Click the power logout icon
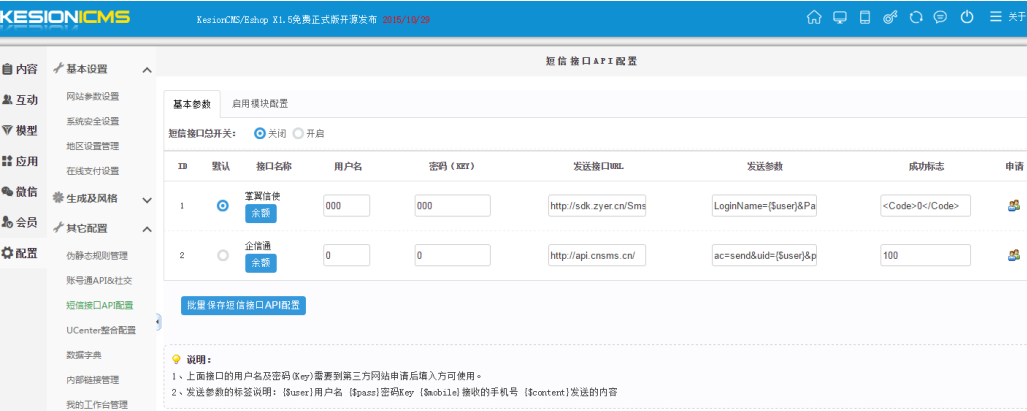Screen dimensions: 1027x411 point(966,17)
